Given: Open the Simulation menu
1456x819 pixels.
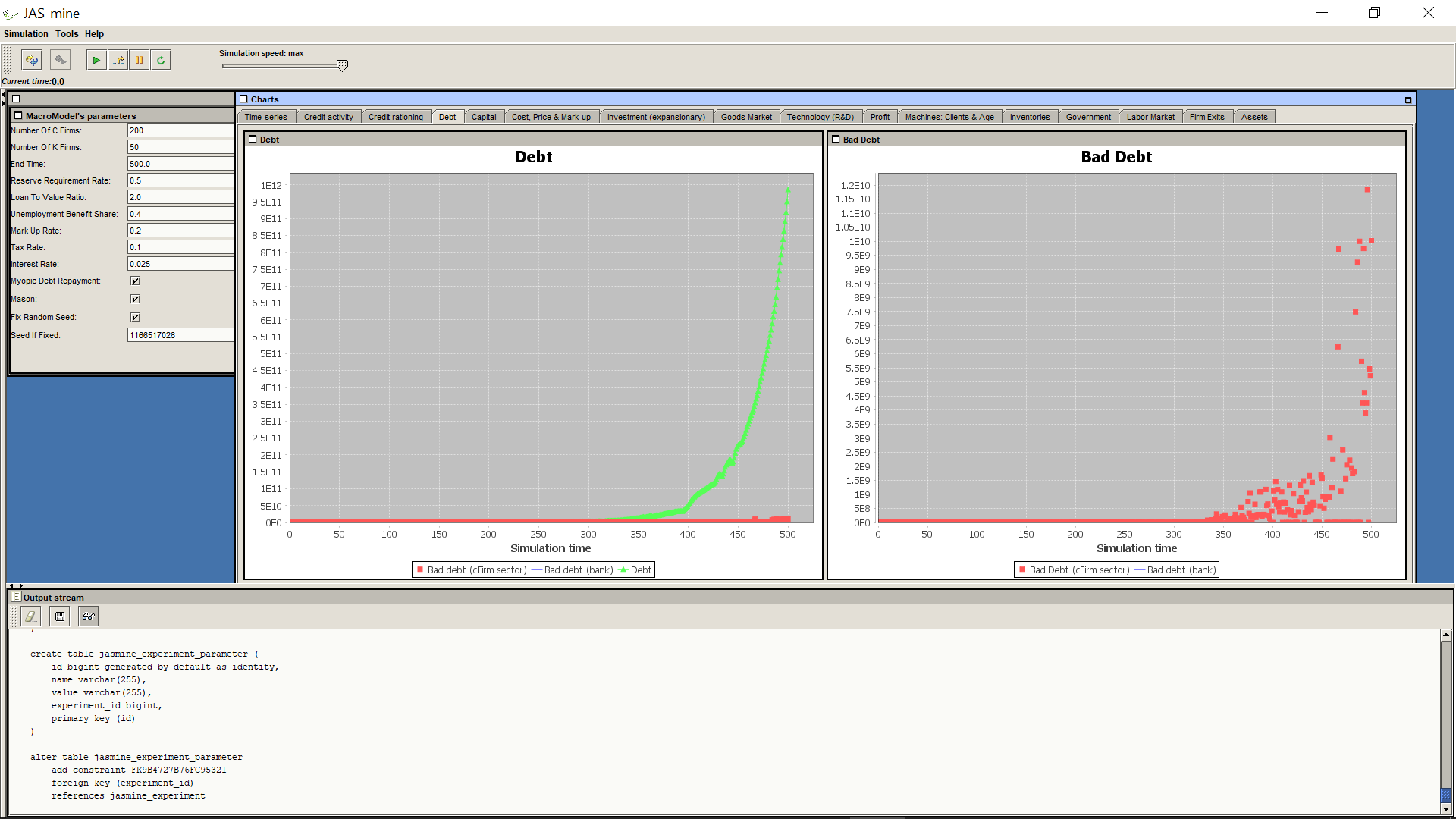Looking at the screenshot, I should click(x=26, y=34).
